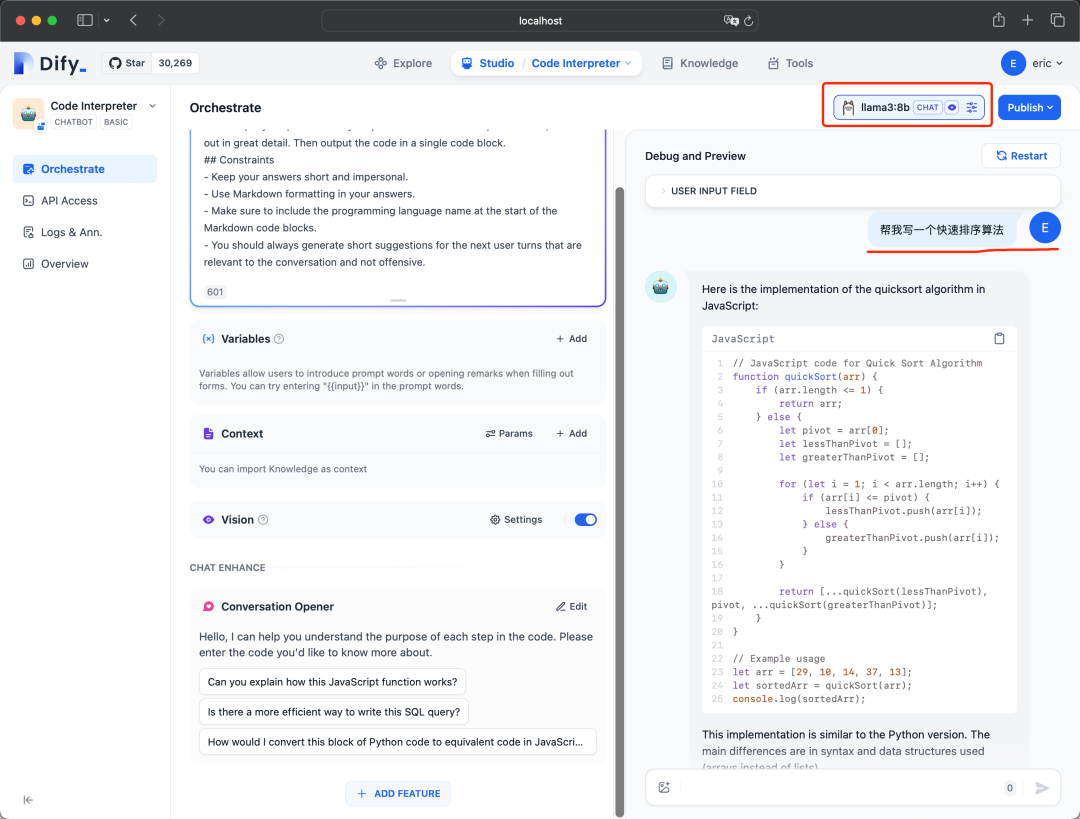Expand the USER INPUT FIELD section

tap(852, 191)
